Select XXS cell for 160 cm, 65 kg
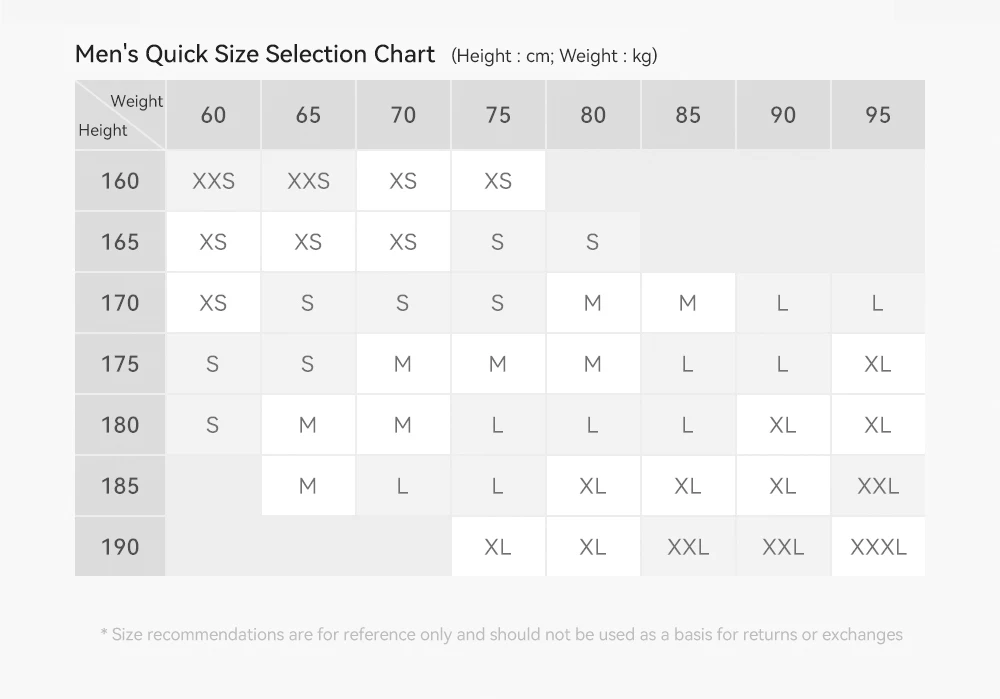Image resolution: width=1000 pixels, height=699 pixels. click(308, 181)
